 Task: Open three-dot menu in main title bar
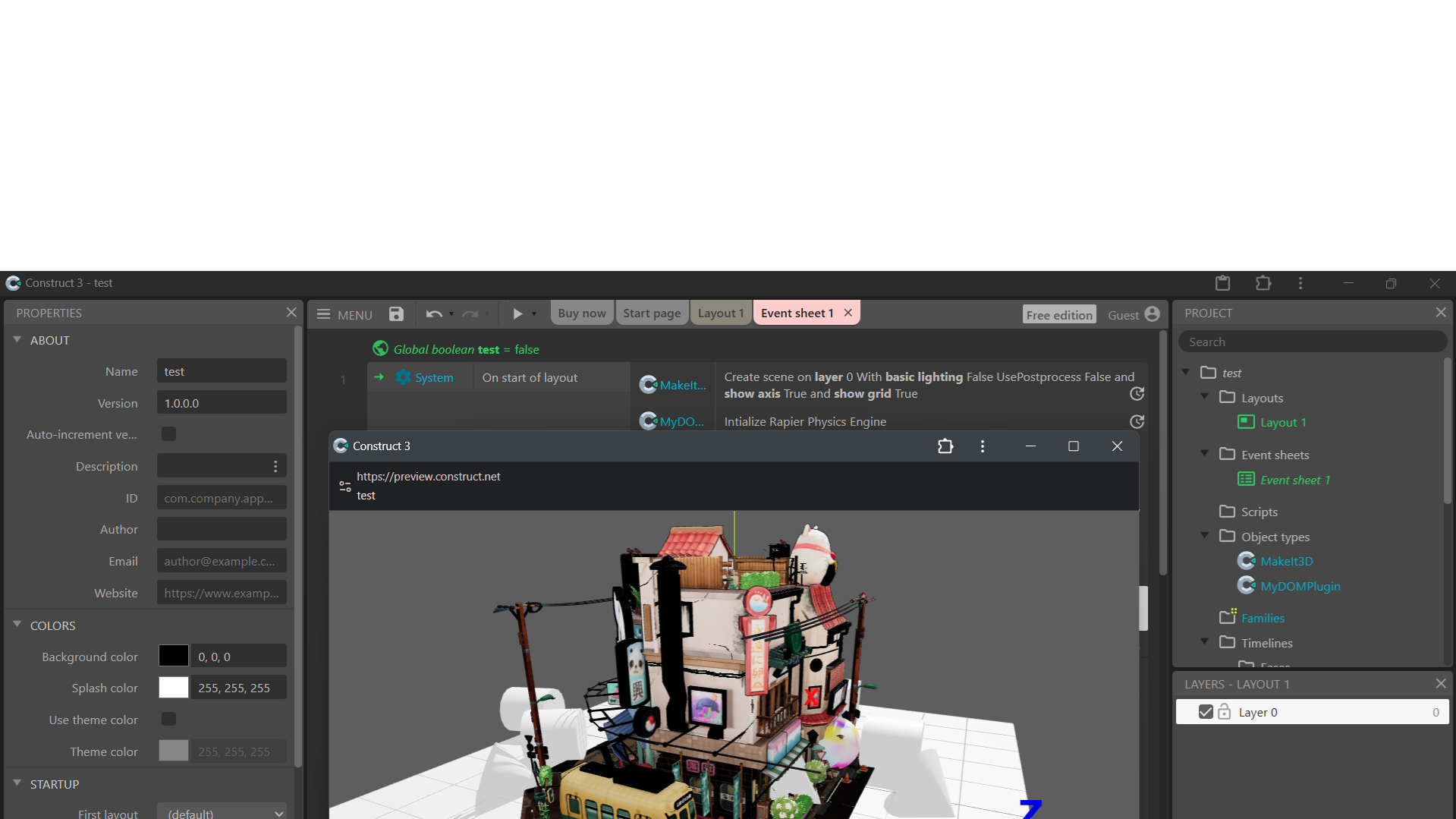(1300, 283)
